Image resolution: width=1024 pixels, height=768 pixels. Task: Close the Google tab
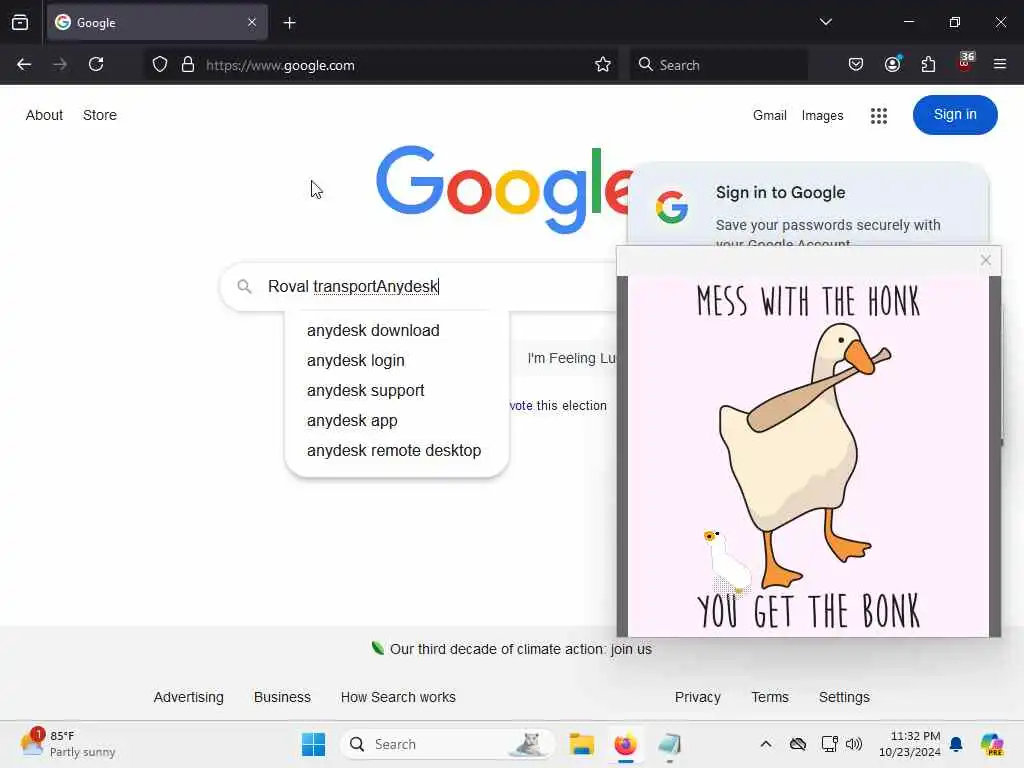click(x=252, y=22)
